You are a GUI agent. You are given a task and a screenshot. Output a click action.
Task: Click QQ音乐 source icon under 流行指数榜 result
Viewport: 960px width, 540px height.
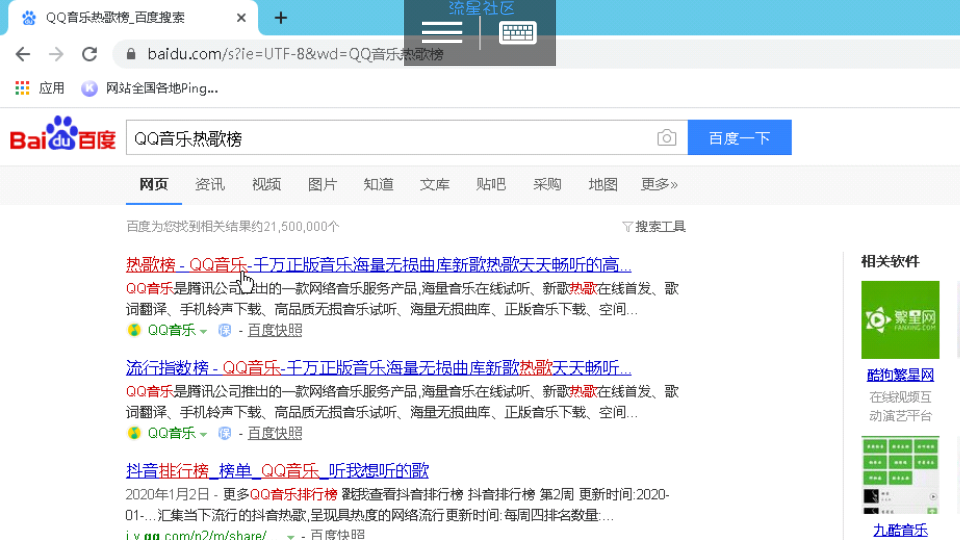(133, 433)
